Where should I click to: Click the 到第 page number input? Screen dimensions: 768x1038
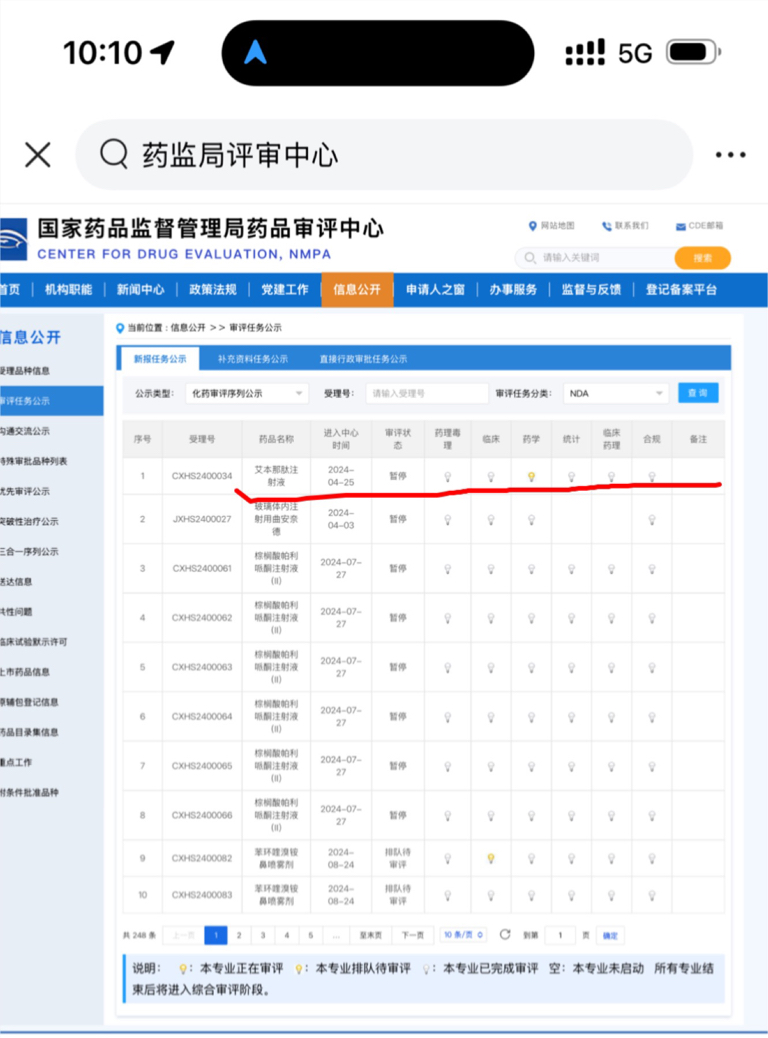(560, 935)
